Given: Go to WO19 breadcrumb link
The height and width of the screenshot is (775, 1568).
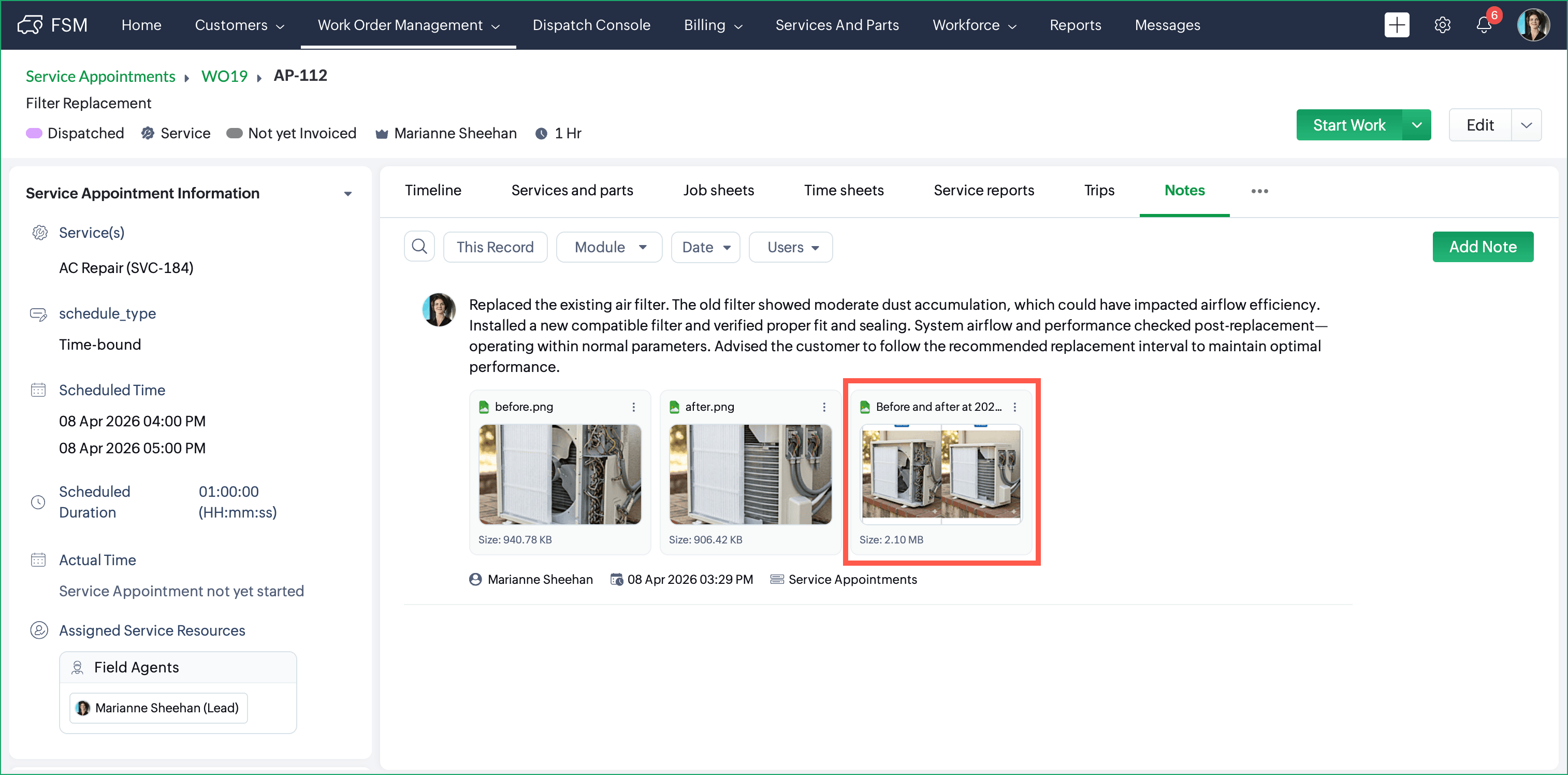Looking at the screenshot, I should 224,76.
